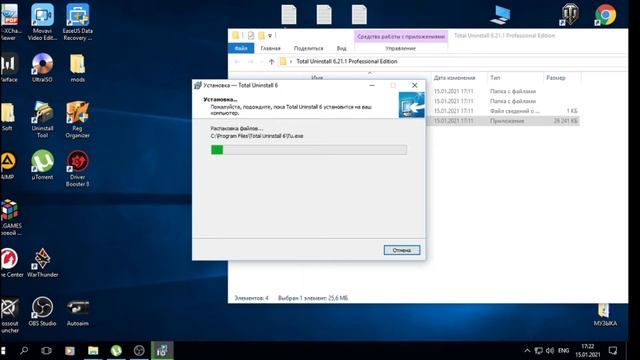The height and width of the screenshot is (360, 640).
Task: Select Средства работы с приложениями tab
Action: (x=401, y=36)
